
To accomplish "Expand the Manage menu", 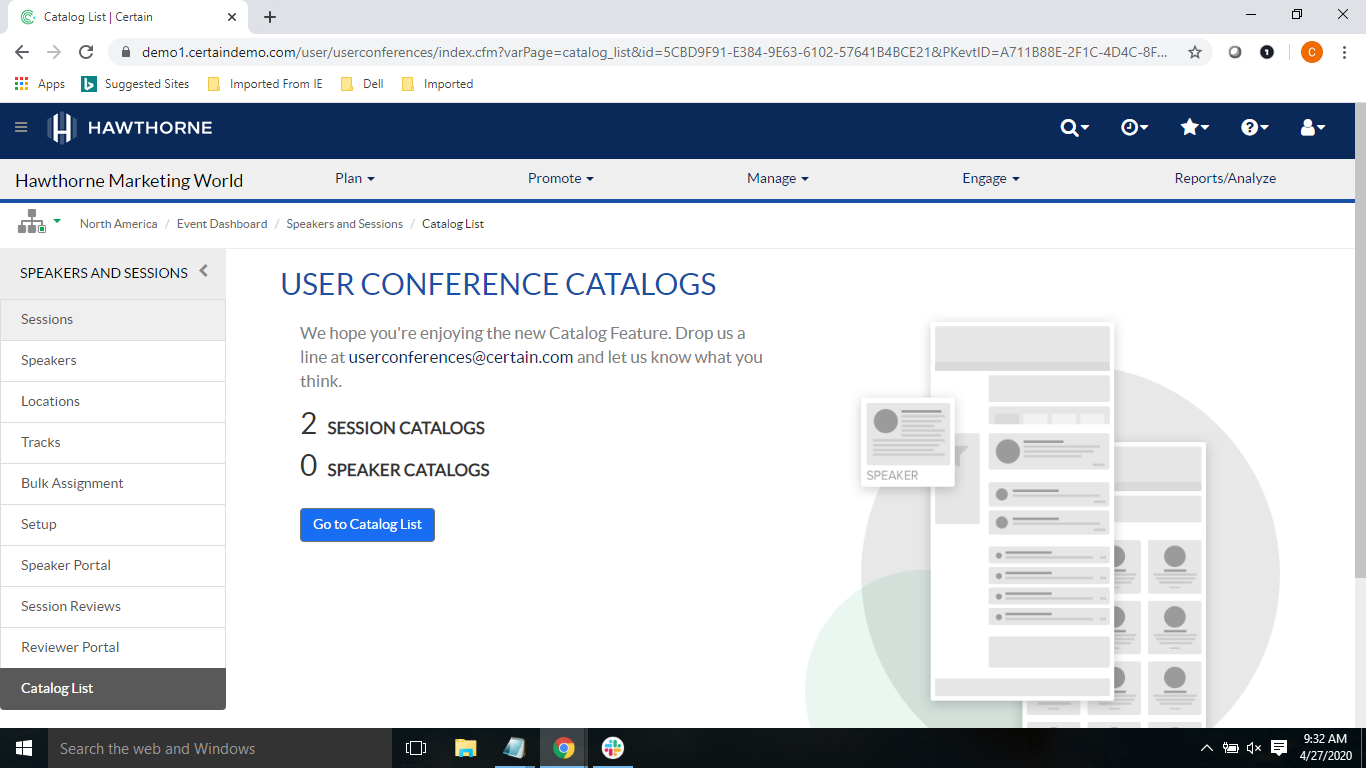I will pos(778,178).
